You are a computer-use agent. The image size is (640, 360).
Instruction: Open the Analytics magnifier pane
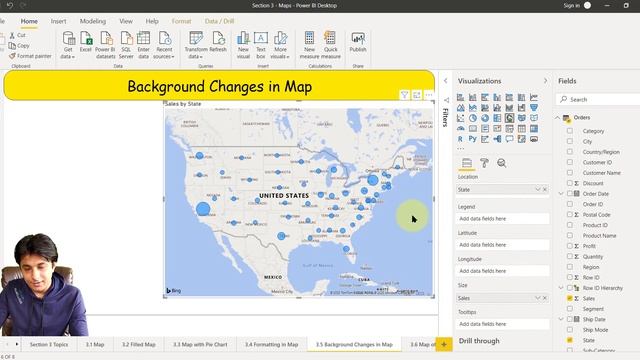coord(502,163)
